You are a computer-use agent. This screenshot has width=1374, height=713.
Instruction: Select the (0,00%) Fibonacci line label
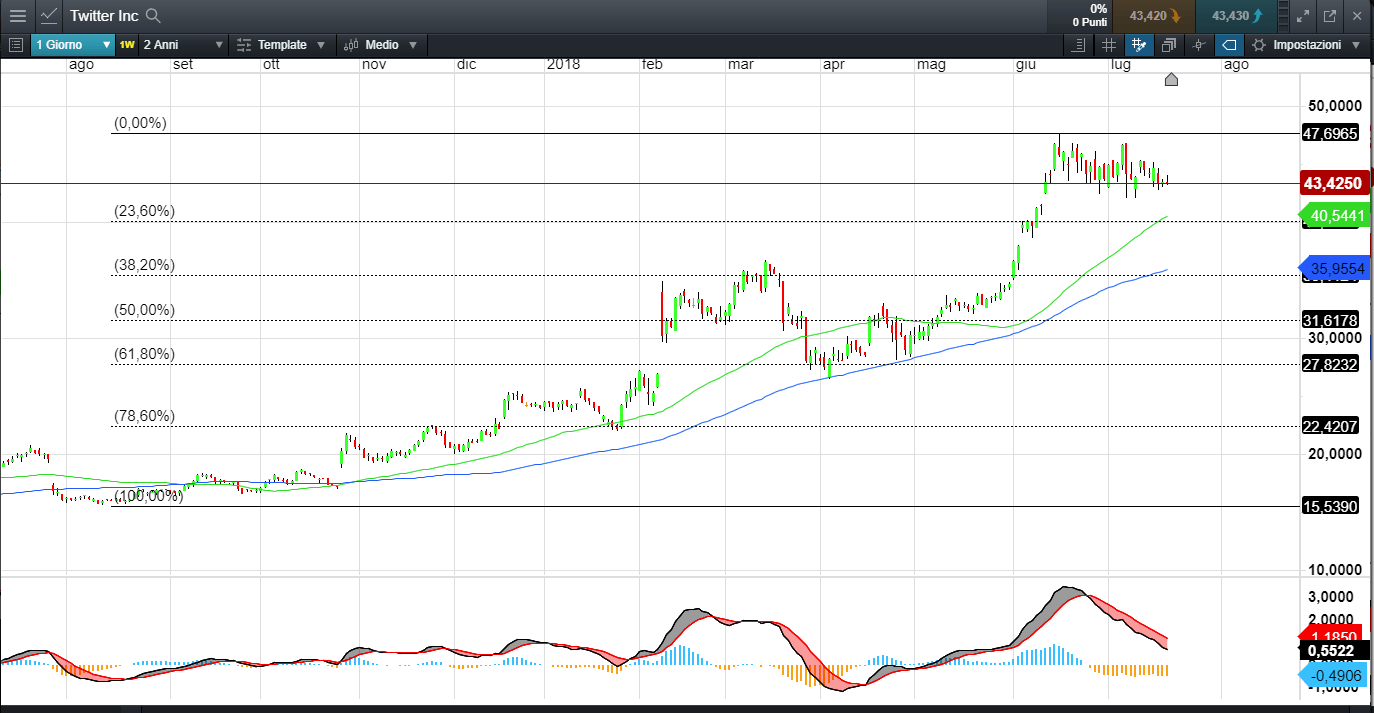140,123
